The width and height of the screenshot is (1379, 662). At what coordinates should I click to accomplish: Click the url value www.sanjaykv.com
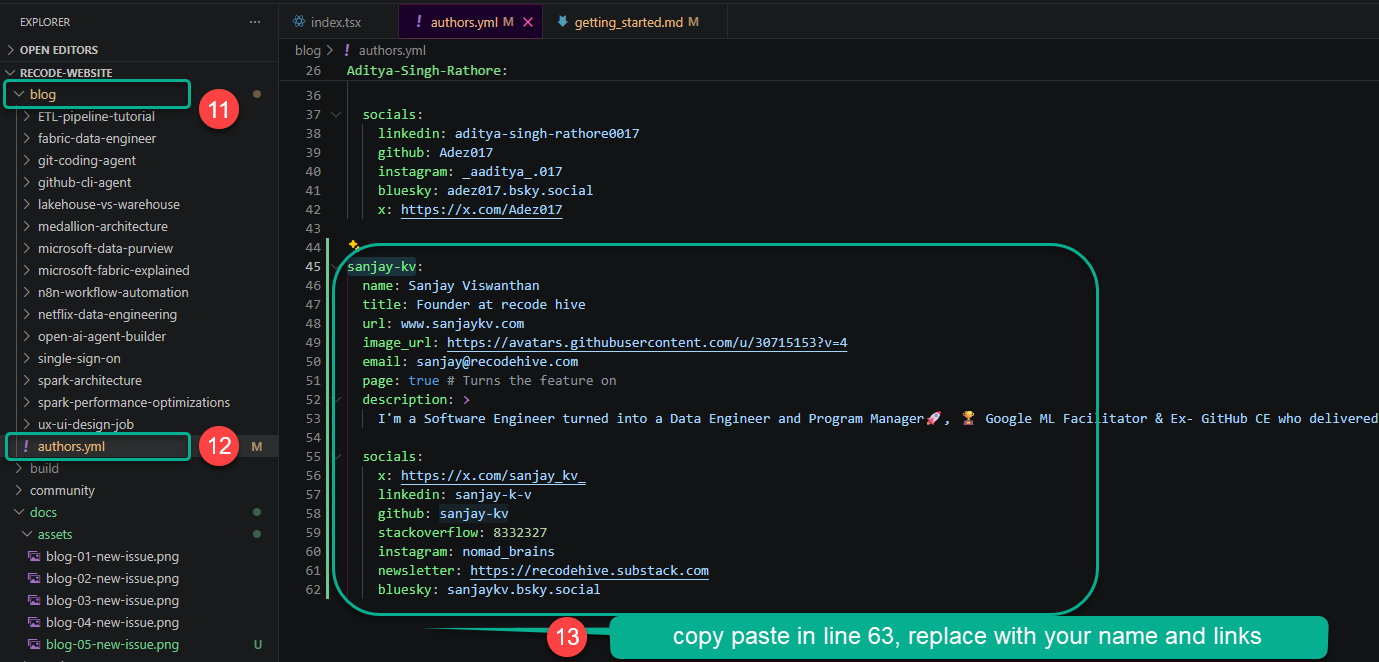click(463, 324)
